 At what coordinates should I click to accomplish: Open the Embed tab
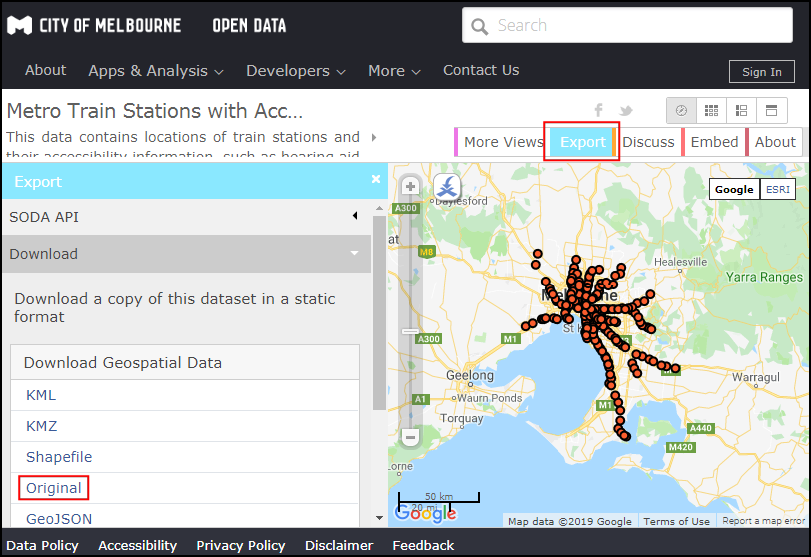(x=714, y=142)
